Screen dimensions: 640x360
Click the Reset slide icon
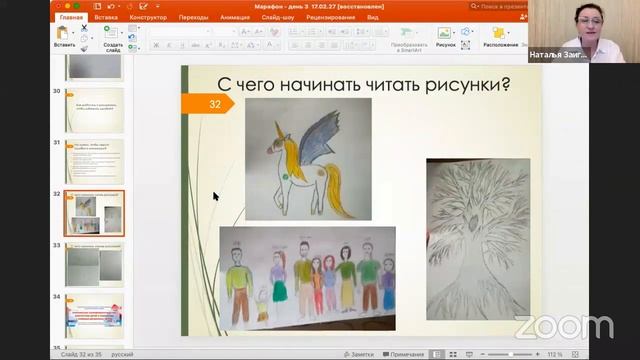pos(131,38)
